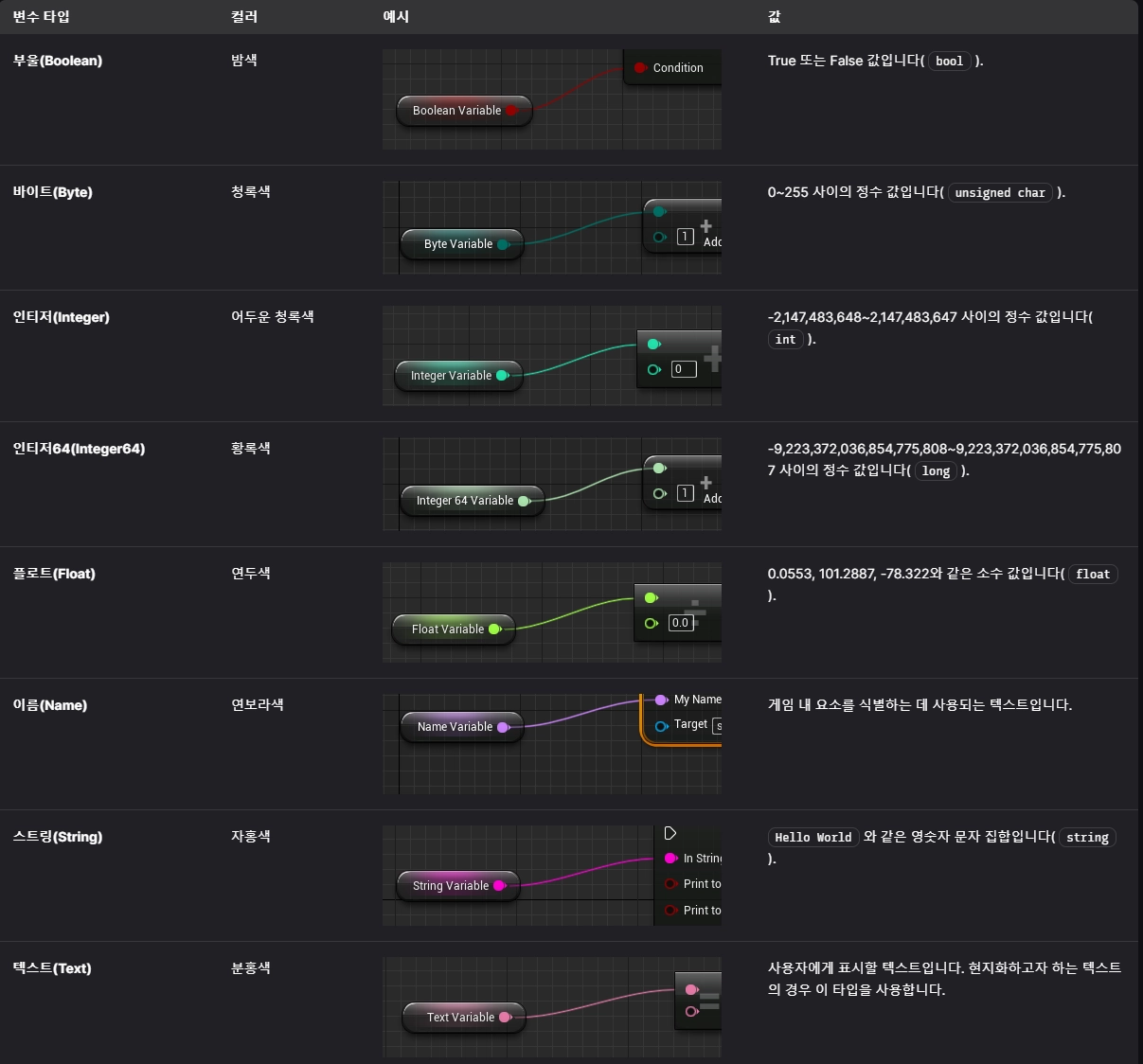Click the blue Target pin

point(661,726)
